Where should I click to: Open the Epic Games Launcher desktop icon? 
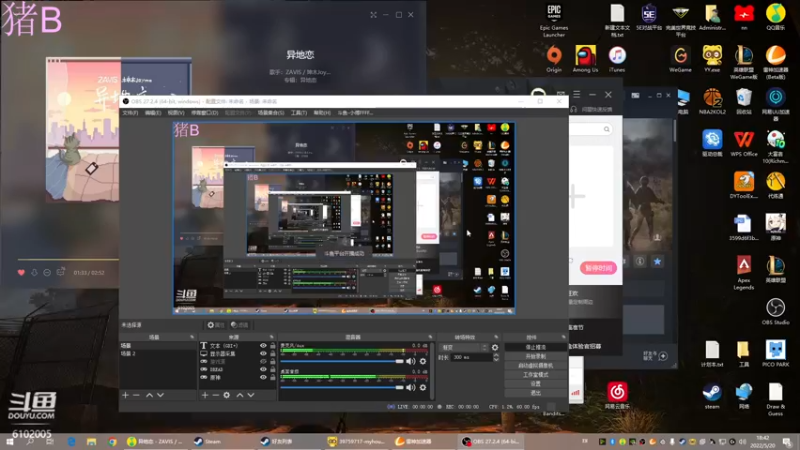coord(554,20)
